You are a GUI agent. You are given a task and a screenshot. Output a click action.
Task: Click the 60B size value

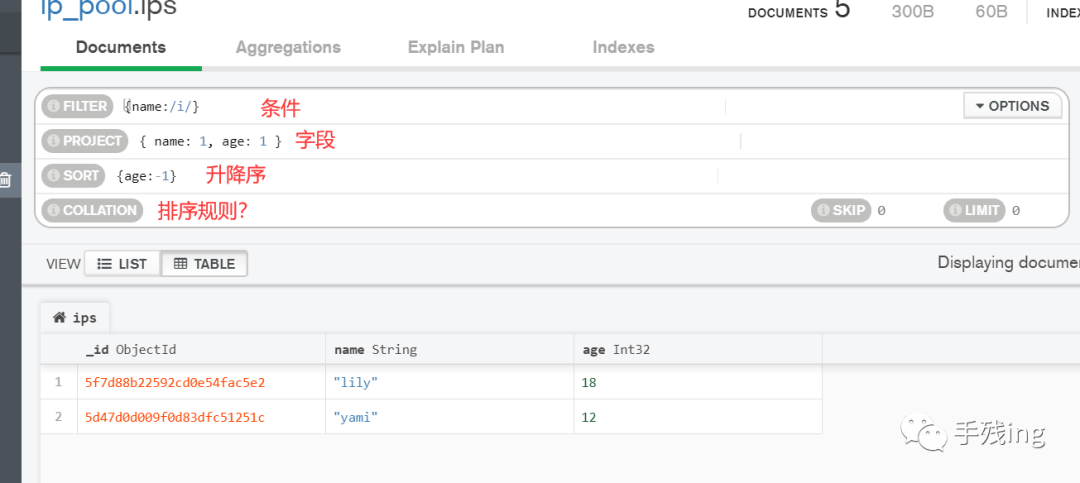[x=991, y=11]
